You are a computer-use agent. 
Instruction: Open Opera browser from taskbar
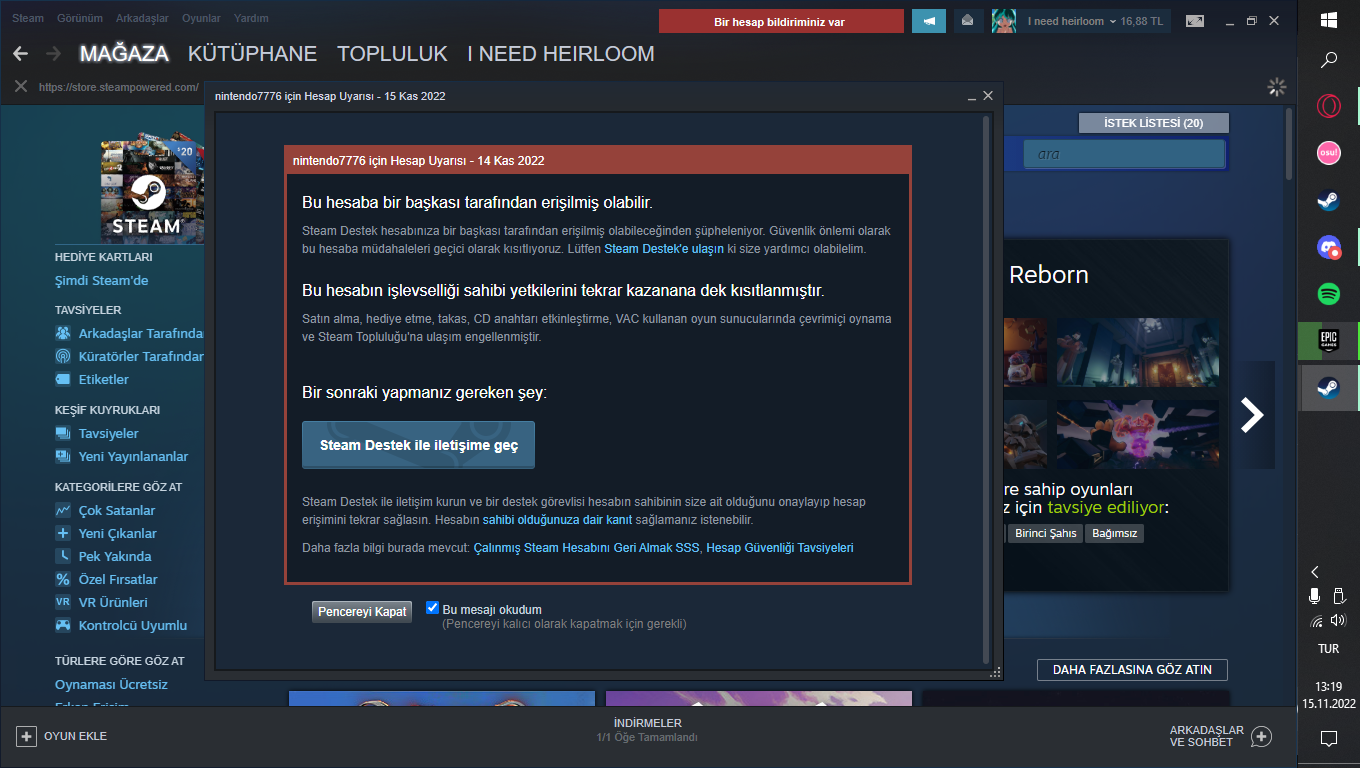1329,106
